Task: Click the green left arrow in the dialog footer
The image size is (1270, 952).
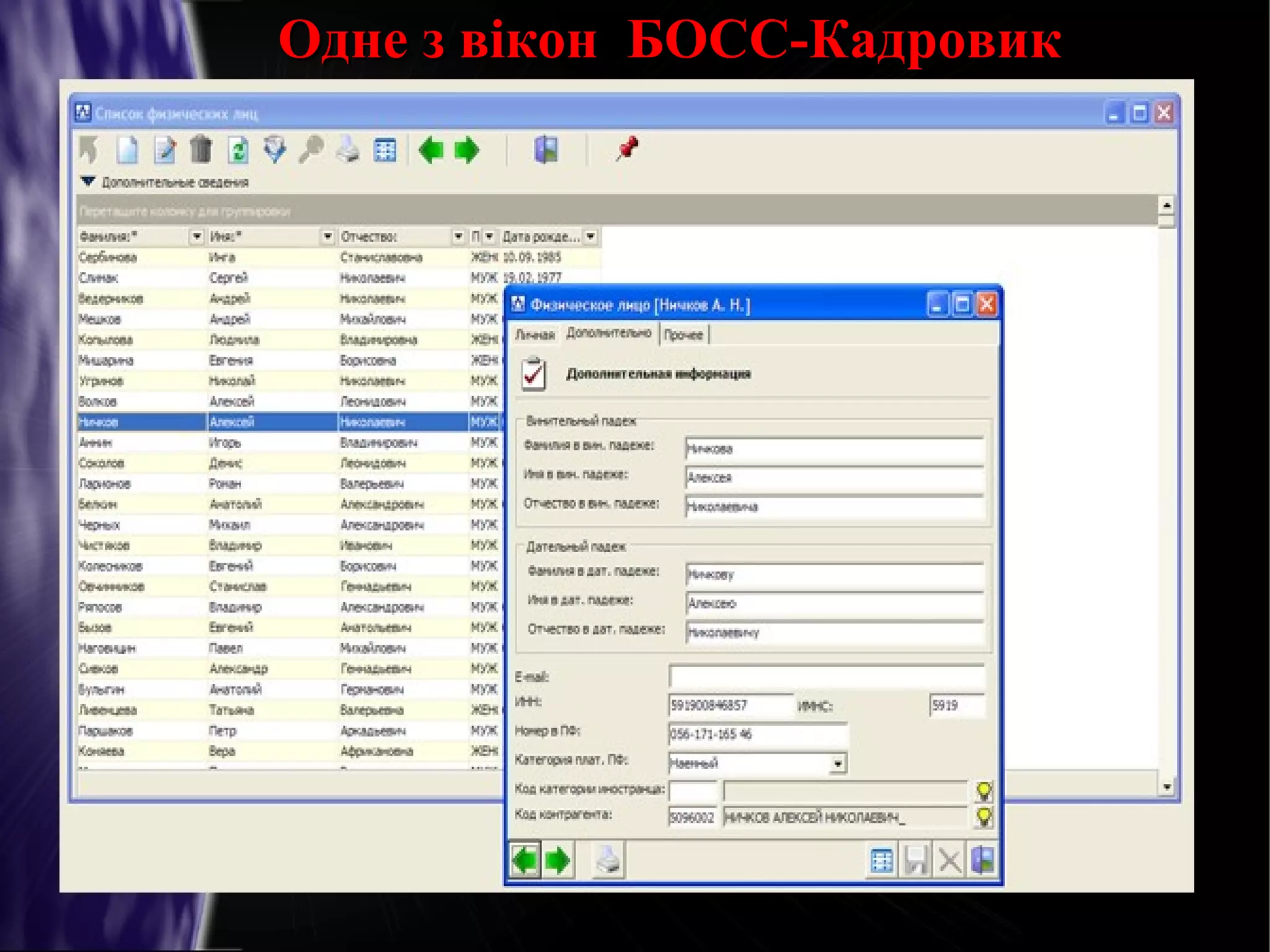Action: click(x=525, y=860)
